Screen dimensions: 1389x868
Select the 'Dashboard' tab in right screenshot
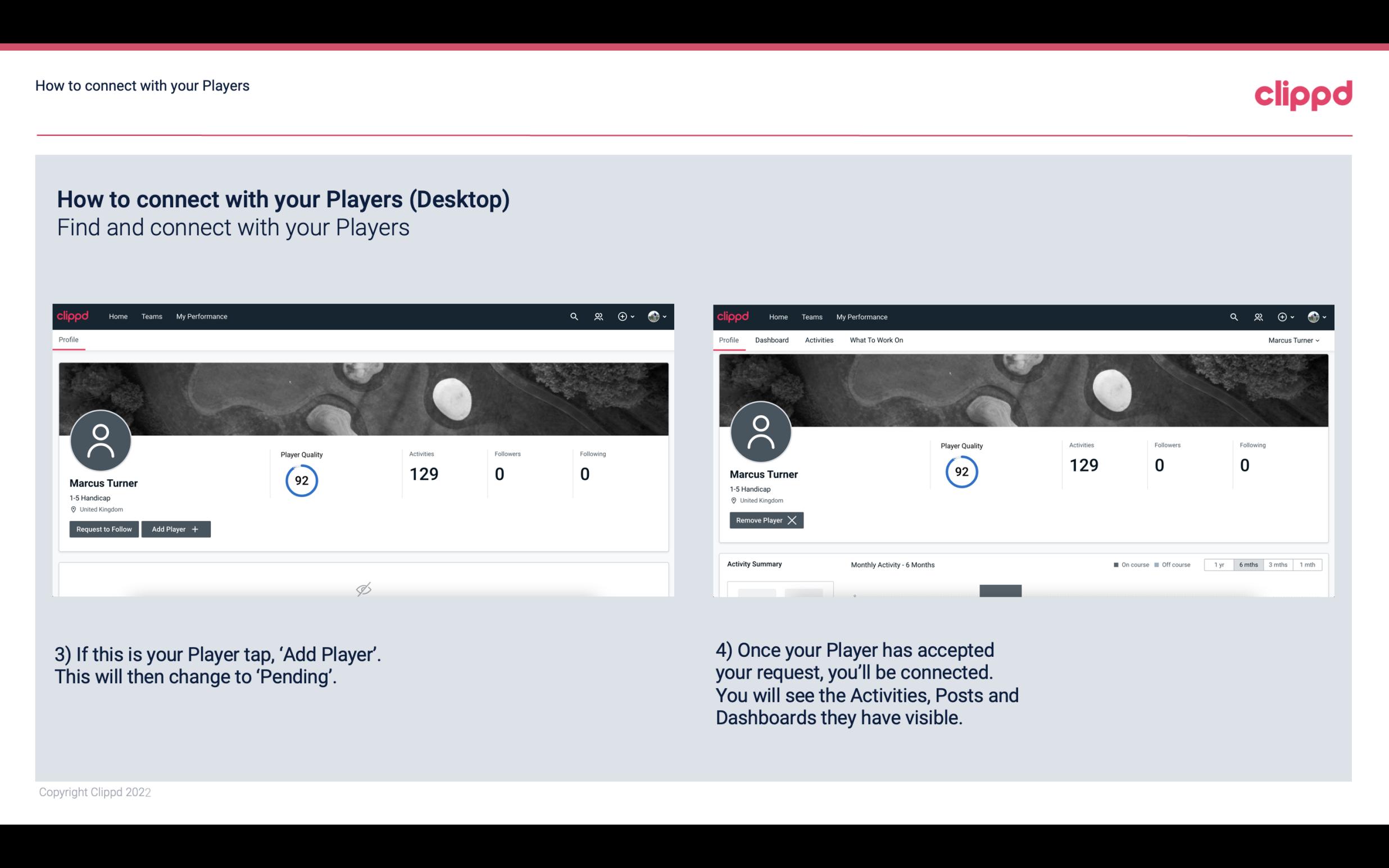point(770,340)
